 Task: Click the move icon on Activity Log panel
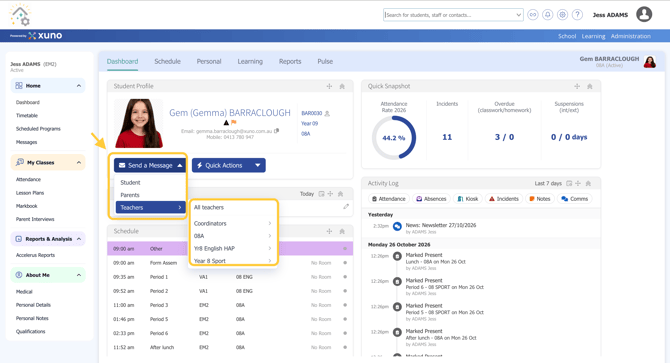click(578, 183)
